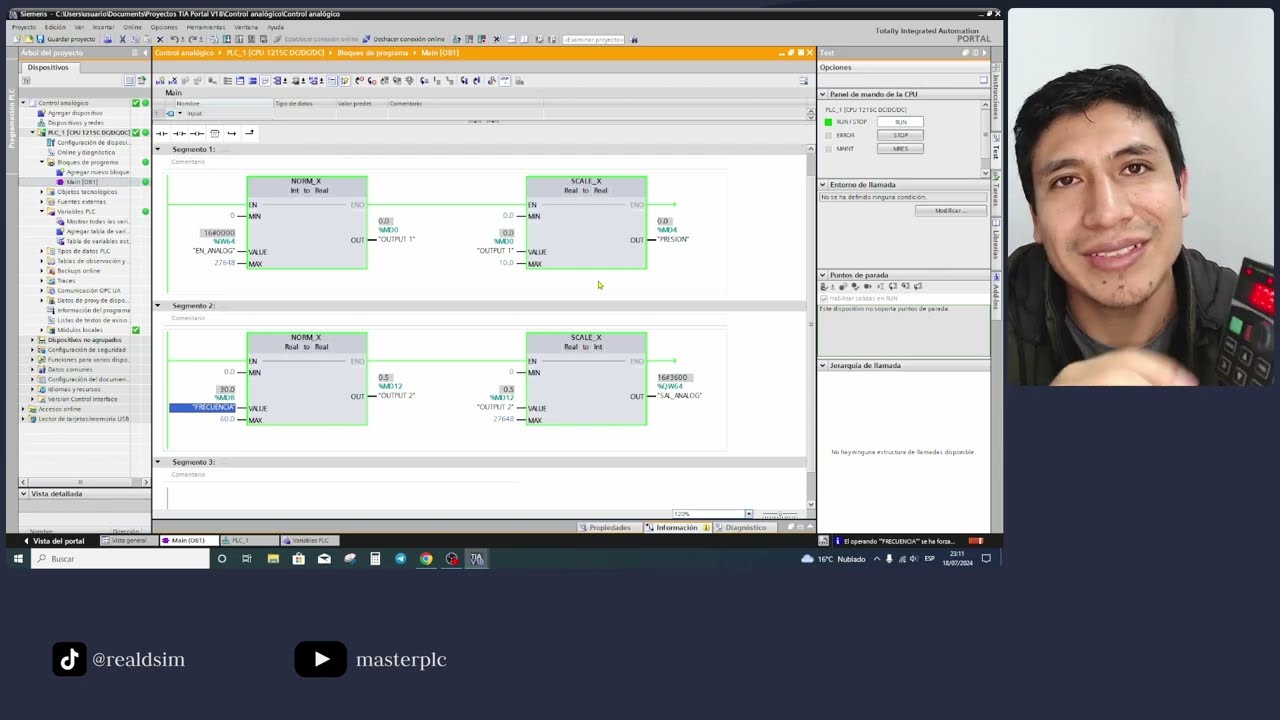Click the "SAL_ANALOG" output operand

[x=680, y=395]
